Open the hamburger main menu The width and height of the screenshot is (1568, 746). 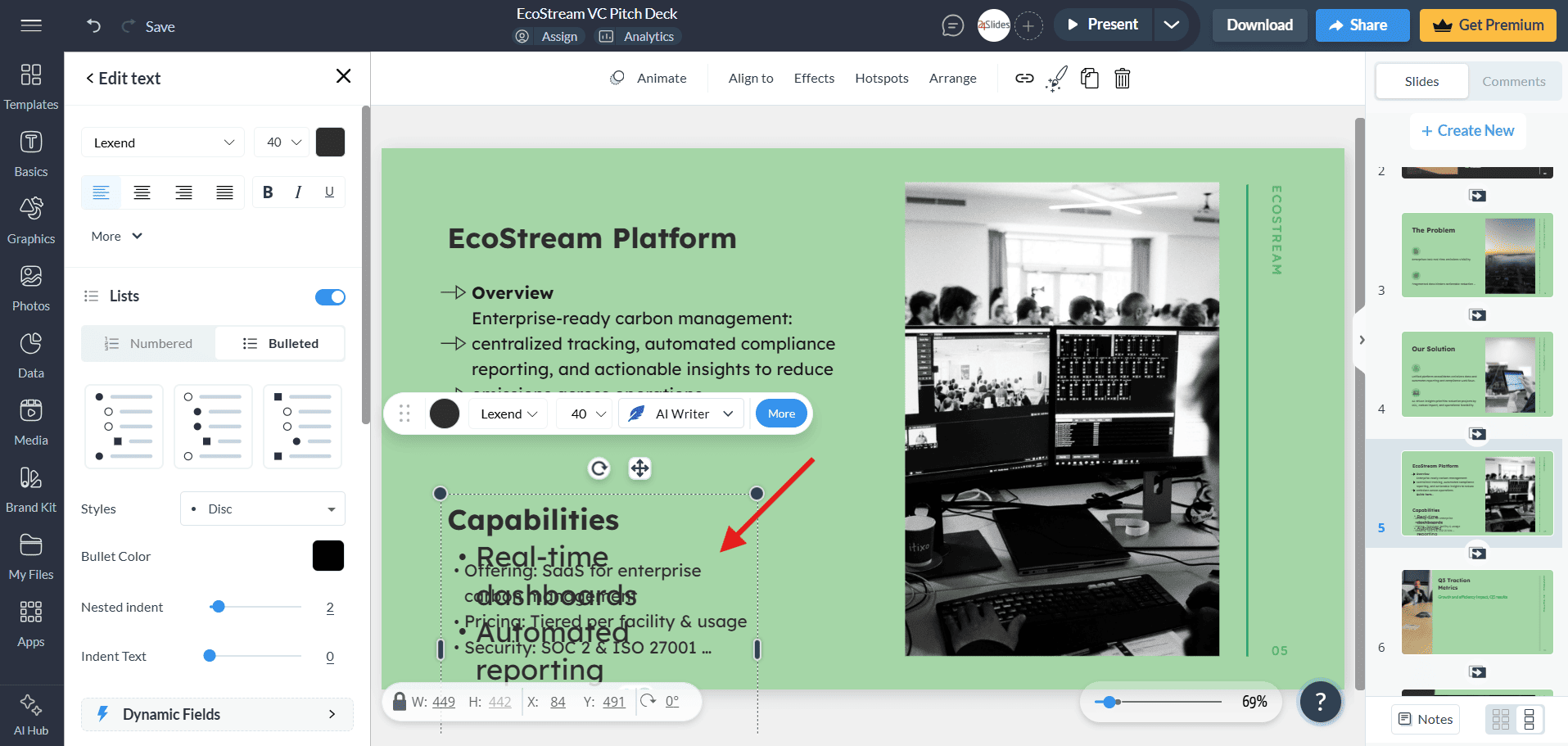[31, 25]
